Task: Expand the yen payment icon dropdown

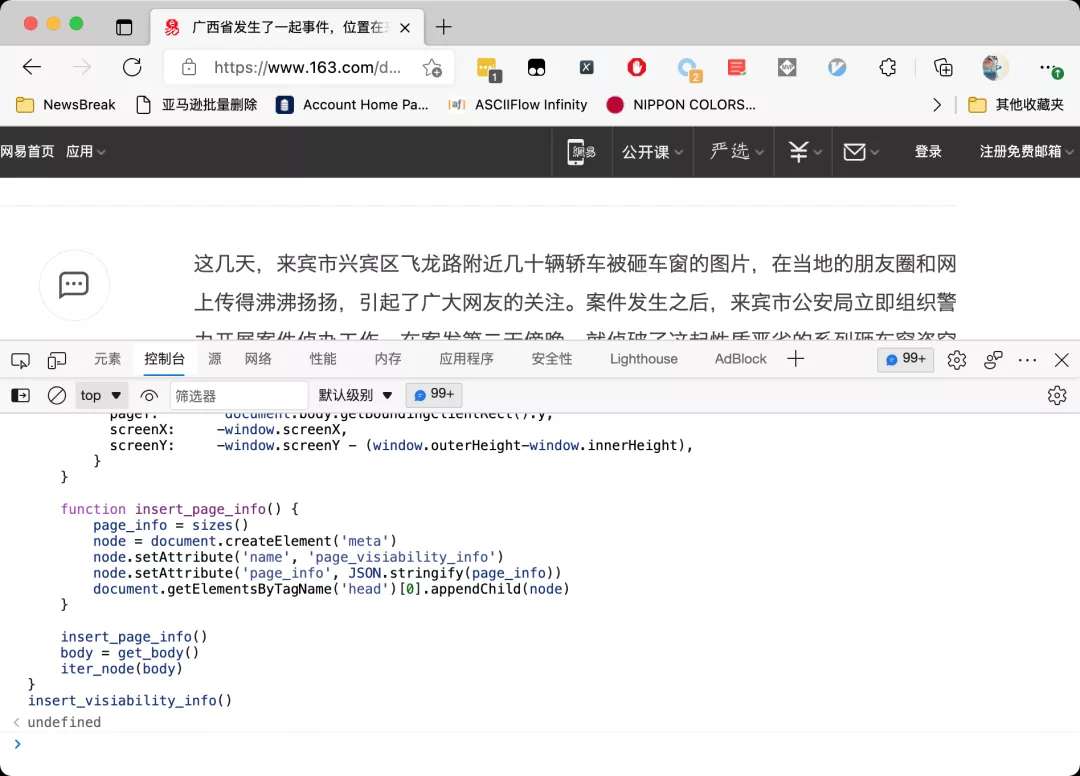Action: tap(804, 151)
